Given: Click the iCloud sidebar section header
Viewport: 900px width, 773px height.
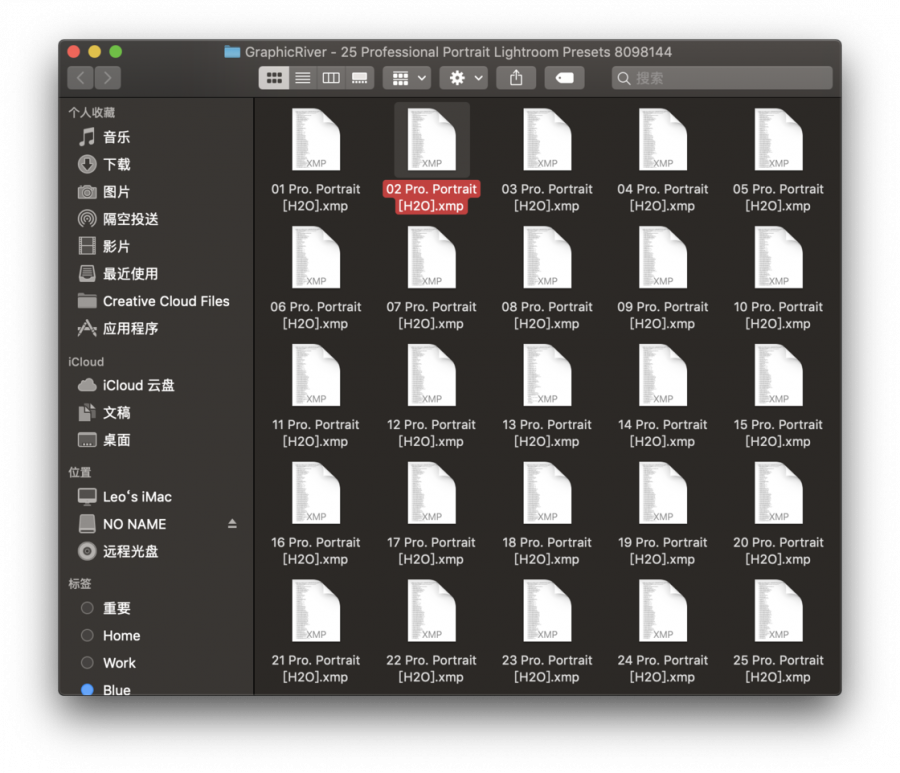Looking at the screenshot, I should pos(86,362).
